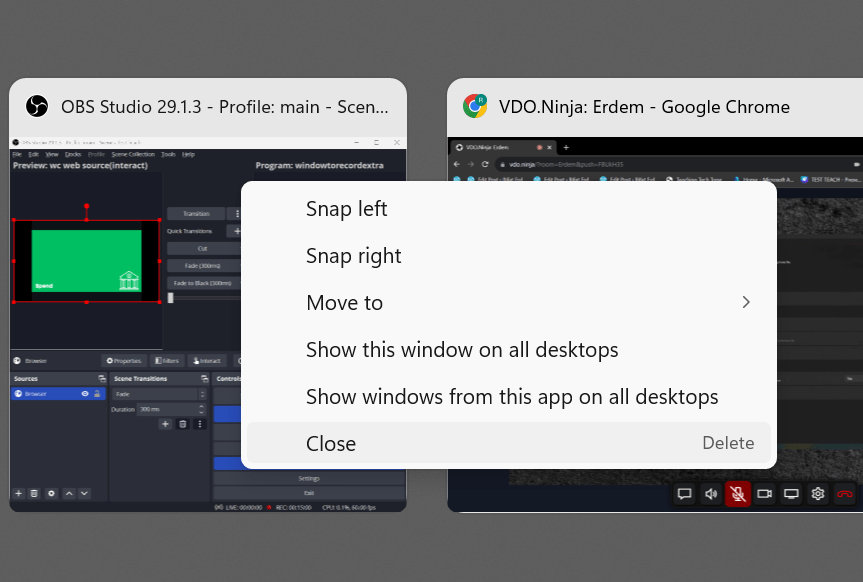The width and height of the screenshot is (863, 582).
Task: Select Show this window on all desktops
Action: [x=509, y=350]
